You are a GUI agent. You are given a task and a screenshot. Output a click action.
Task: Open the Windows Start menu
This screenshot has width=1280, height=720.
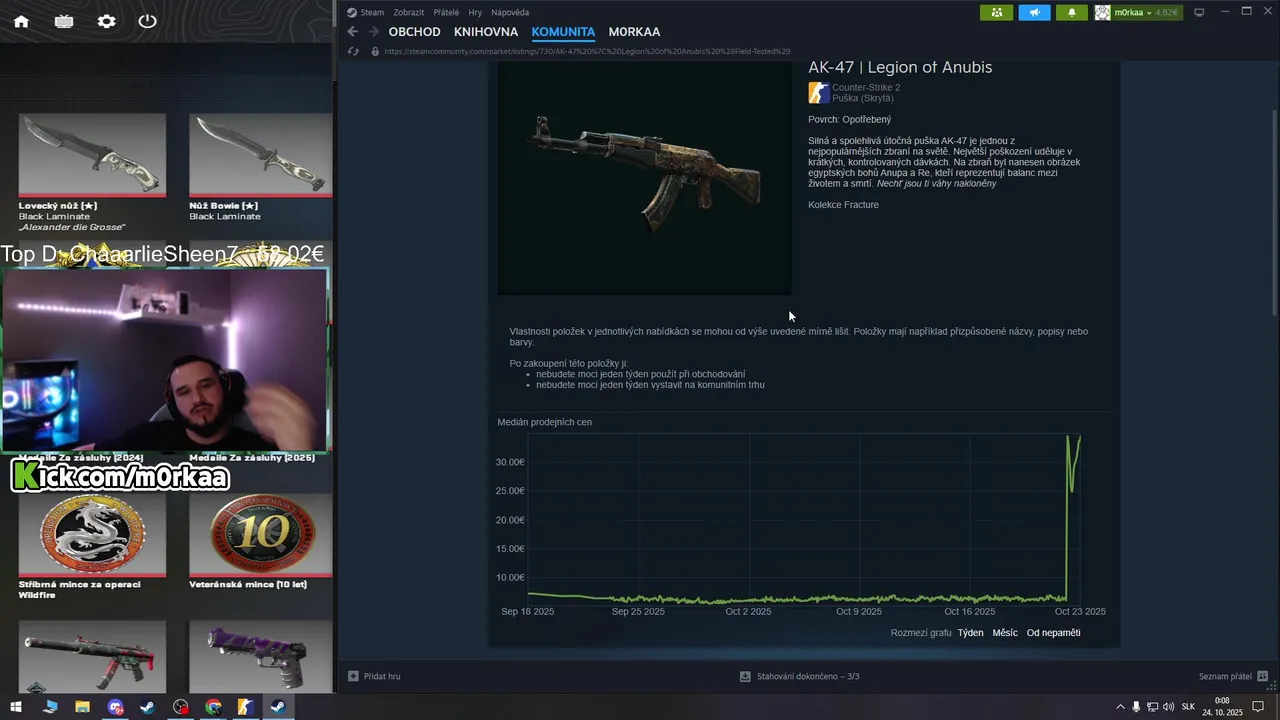point(16,707)
